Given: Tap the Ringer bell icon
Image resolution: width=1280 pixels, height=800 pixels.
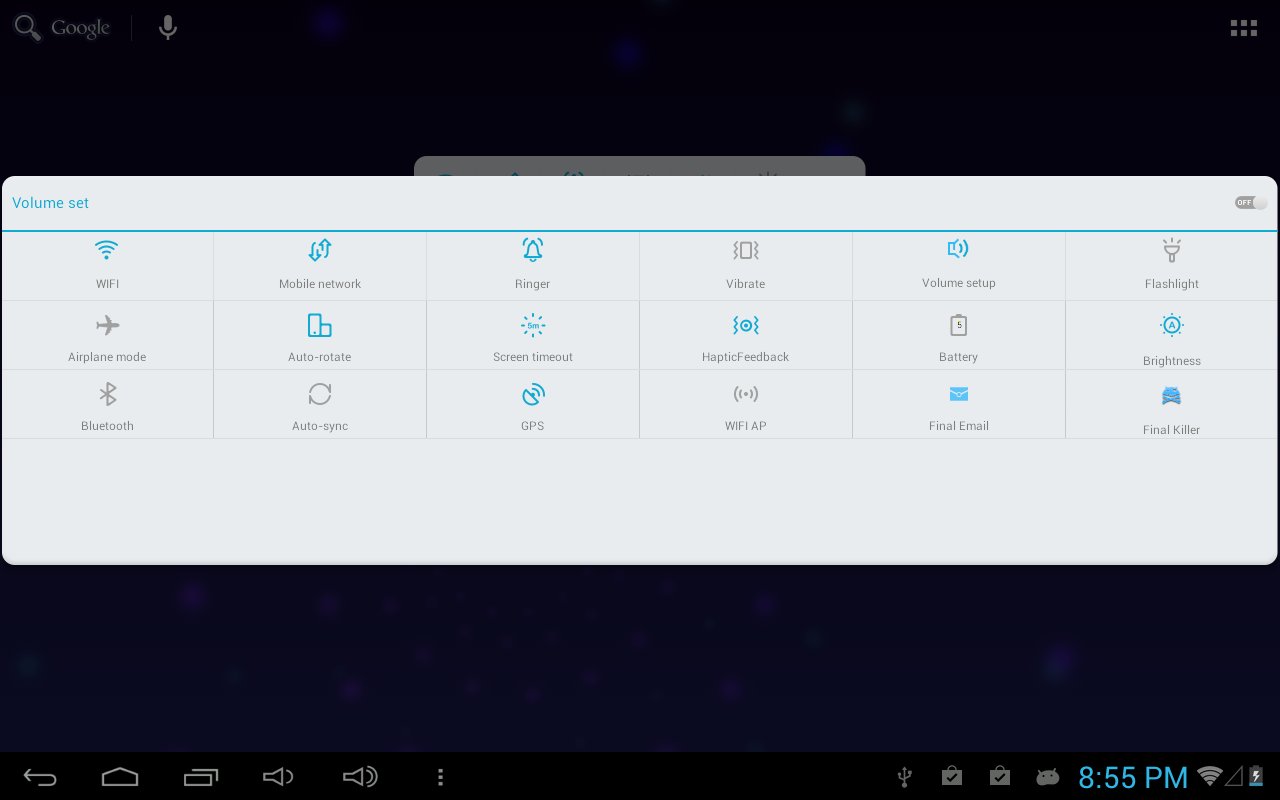Looking at the screenshot, I should (x=533, y=250).
